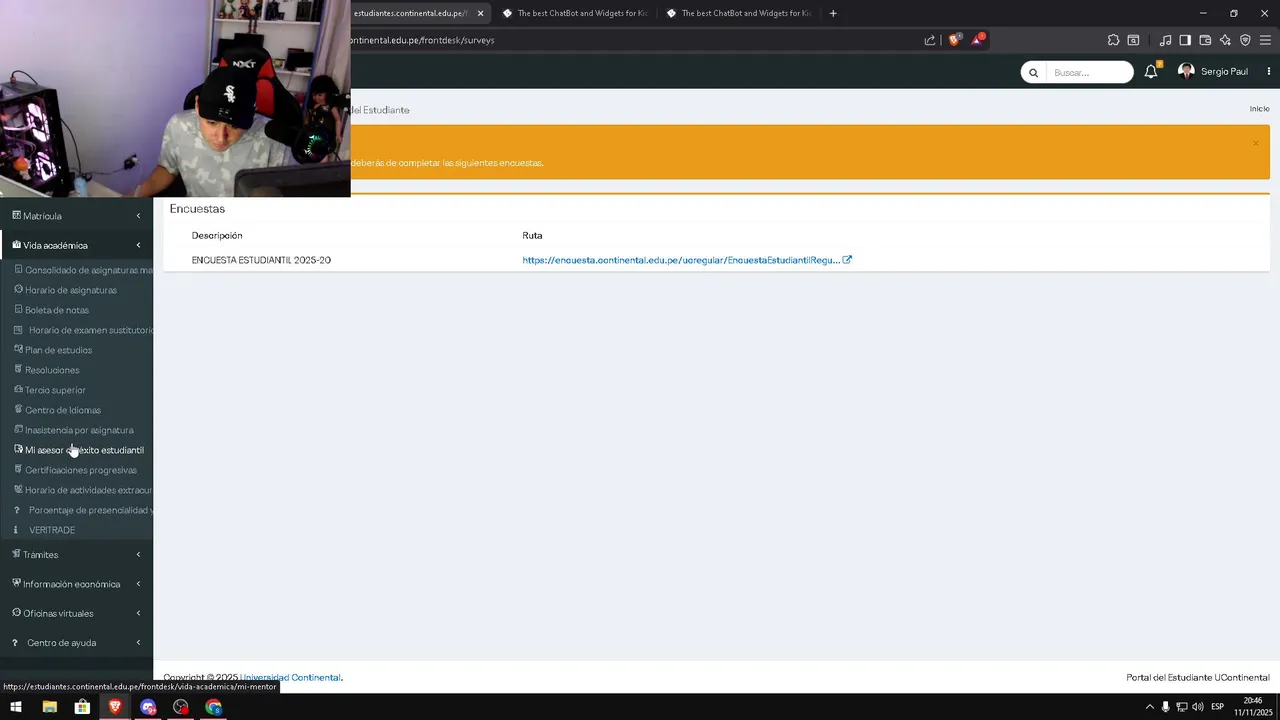Dismiss the orange survey alert banner

[x=1256, y=143]
